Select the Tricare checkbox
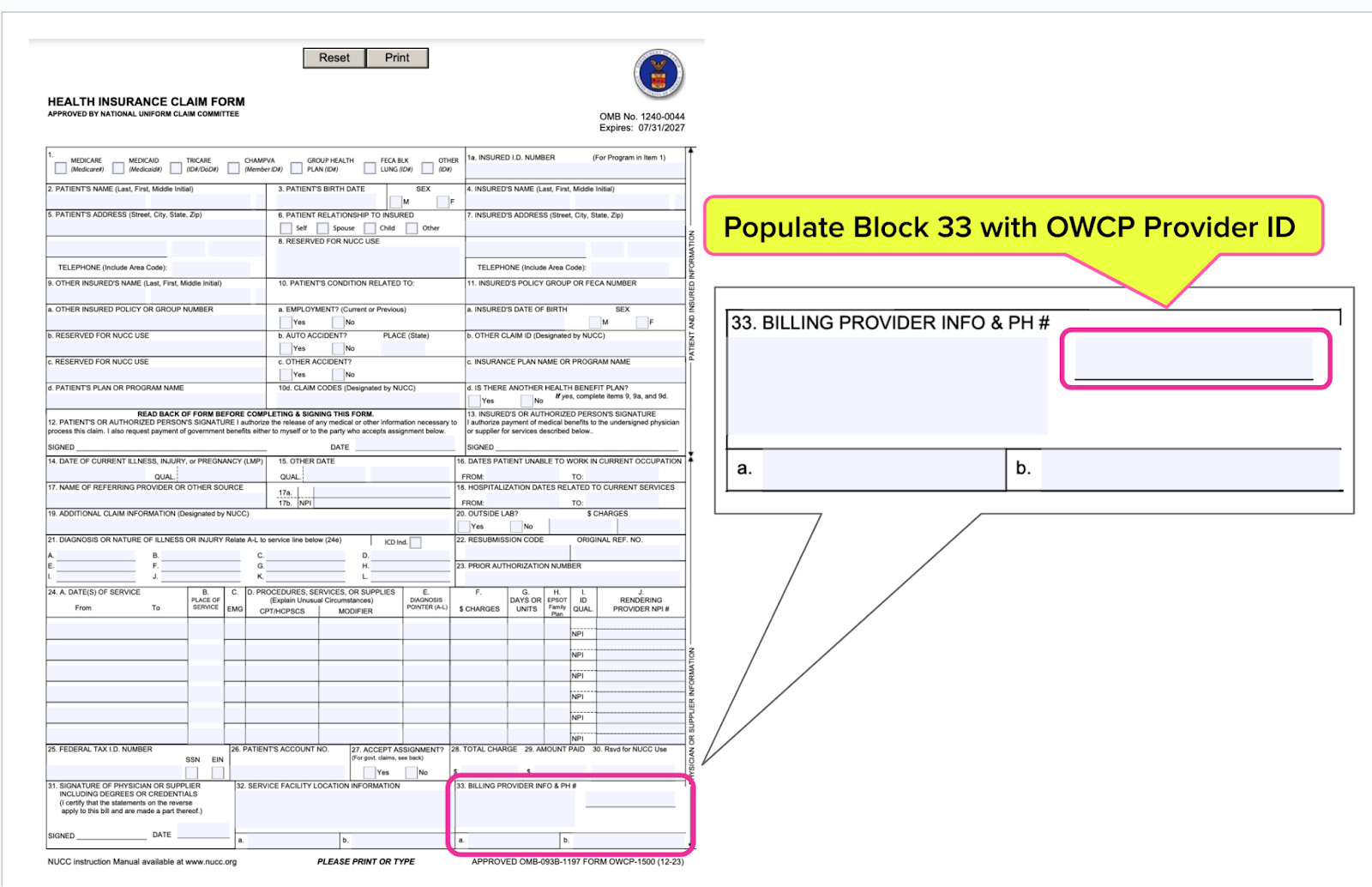1372x887 pixels. (177, 168)
